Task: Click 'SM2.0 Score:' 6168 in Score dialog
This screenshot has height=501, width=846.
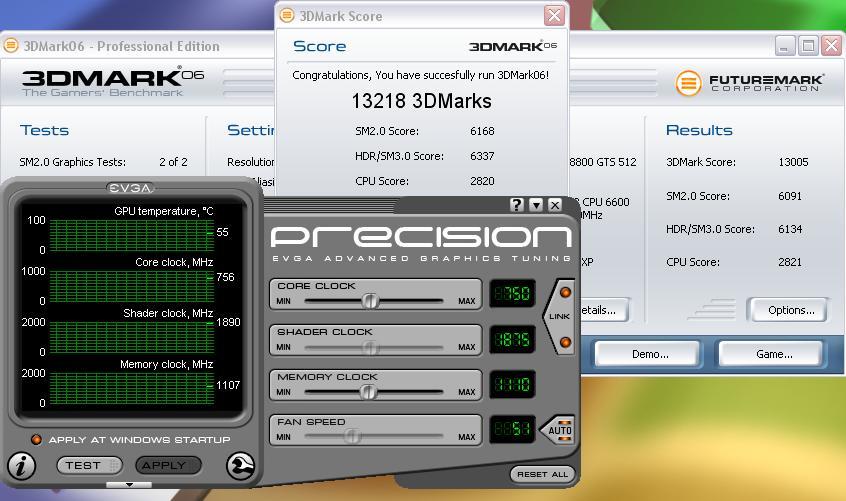Action: click(x=425, y=131)
